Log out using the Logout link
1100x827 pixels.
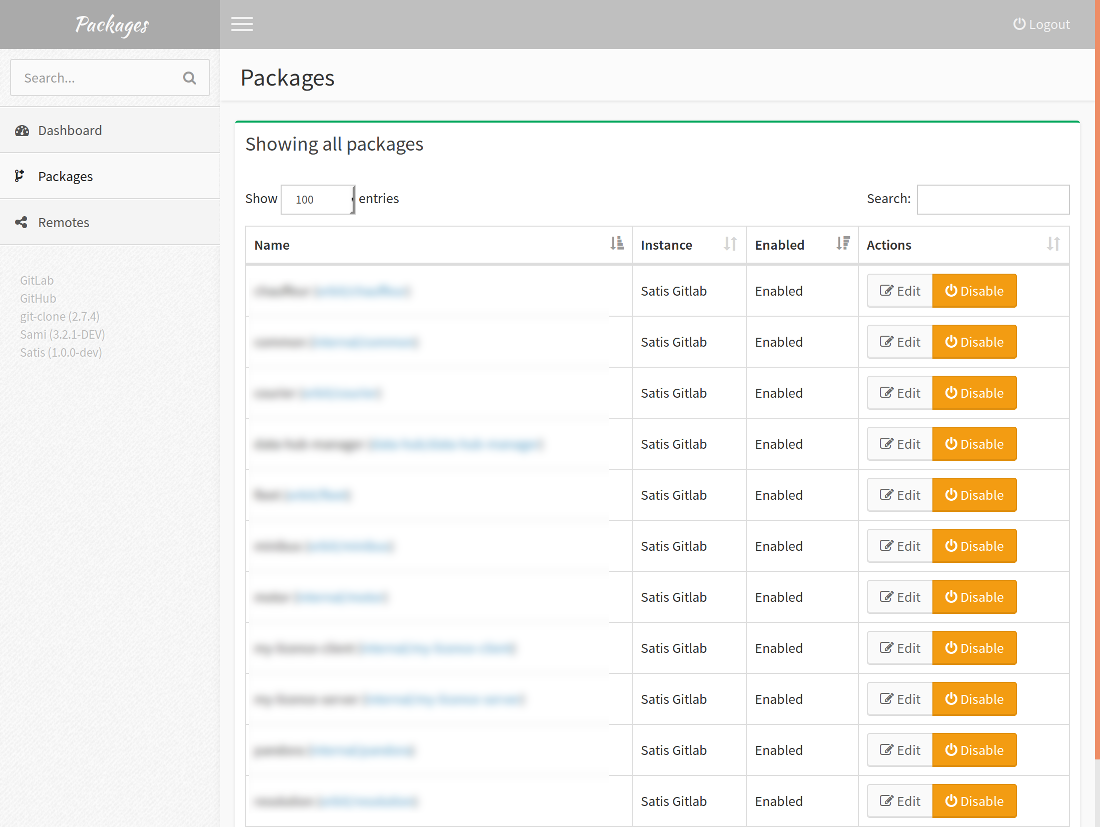(1041, 24)
